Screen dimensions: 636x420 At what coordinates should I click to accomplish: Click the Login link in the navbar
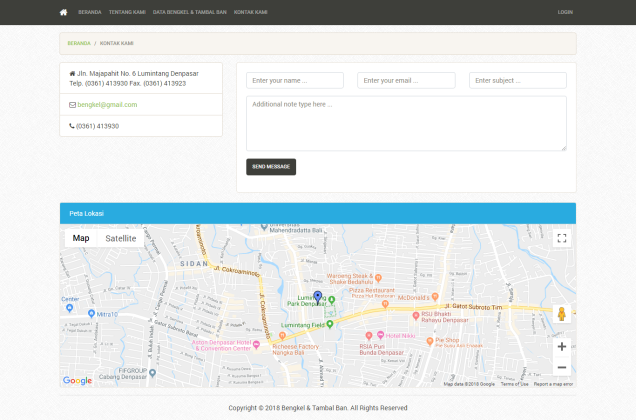pos(565,12)
